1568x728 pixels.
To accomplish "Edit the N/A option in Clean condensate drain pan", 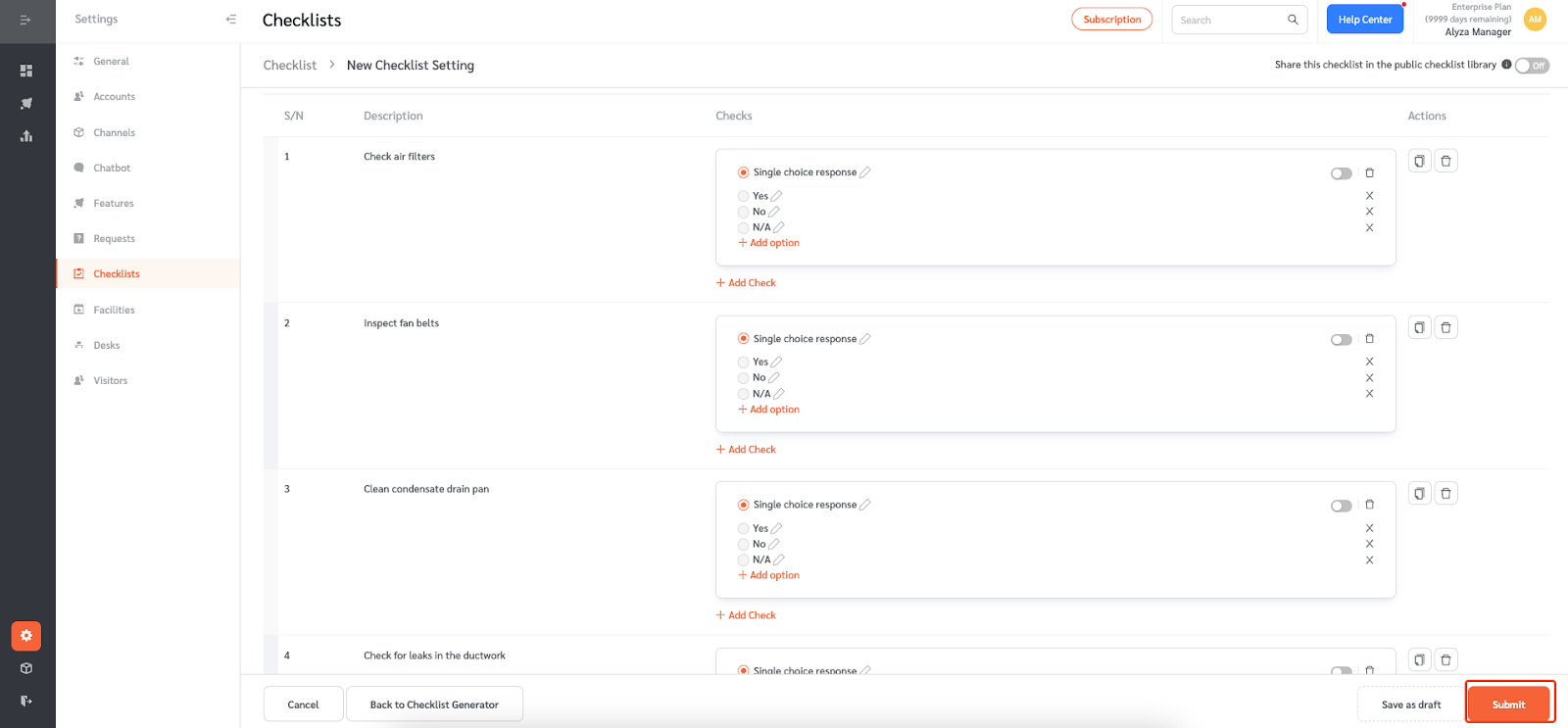I will [779, 560].
